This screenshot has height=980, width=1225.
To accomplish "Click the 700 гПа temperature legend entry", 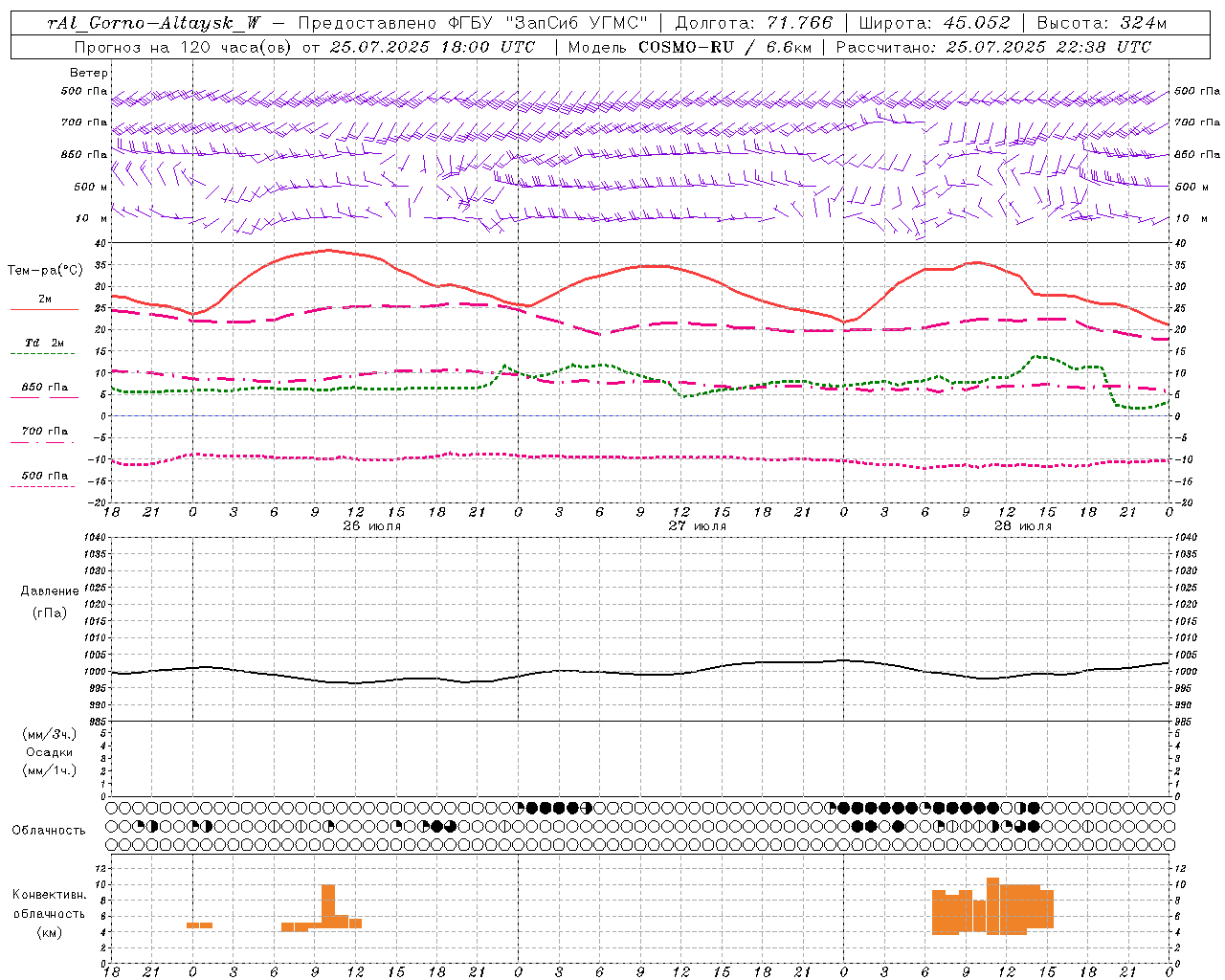I will click(x=45, y=431).
